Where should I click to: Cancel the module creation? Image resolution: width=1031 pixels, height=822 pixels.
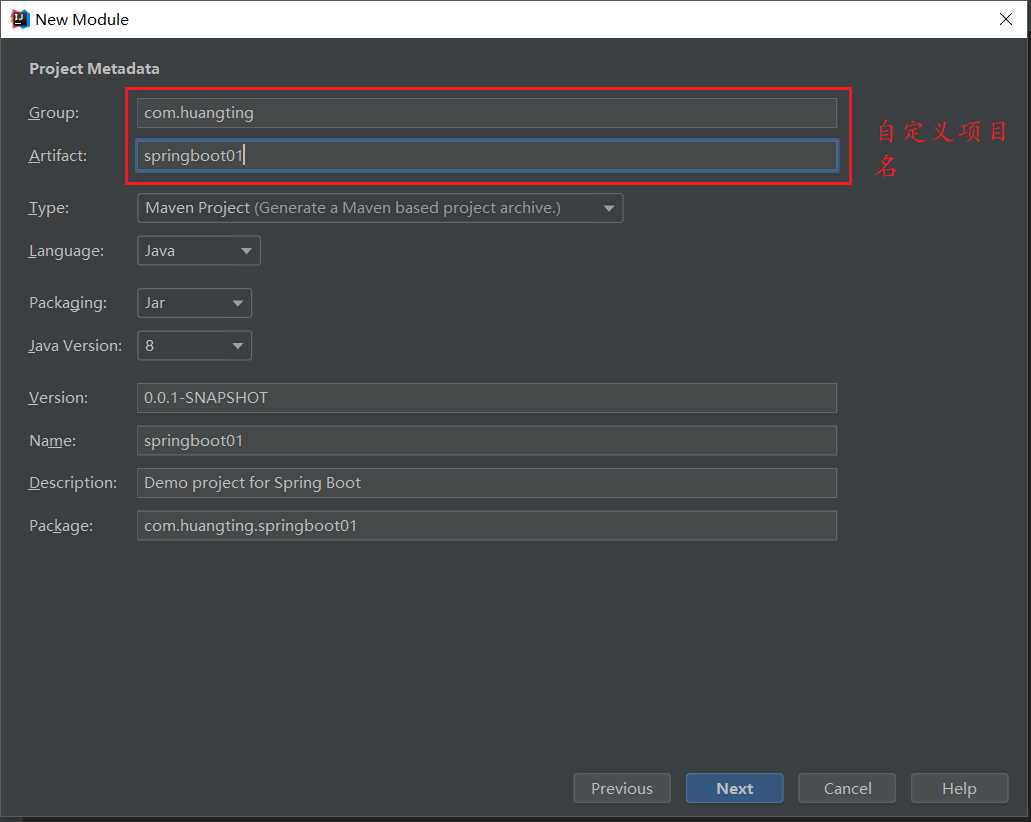click(847, 788)
